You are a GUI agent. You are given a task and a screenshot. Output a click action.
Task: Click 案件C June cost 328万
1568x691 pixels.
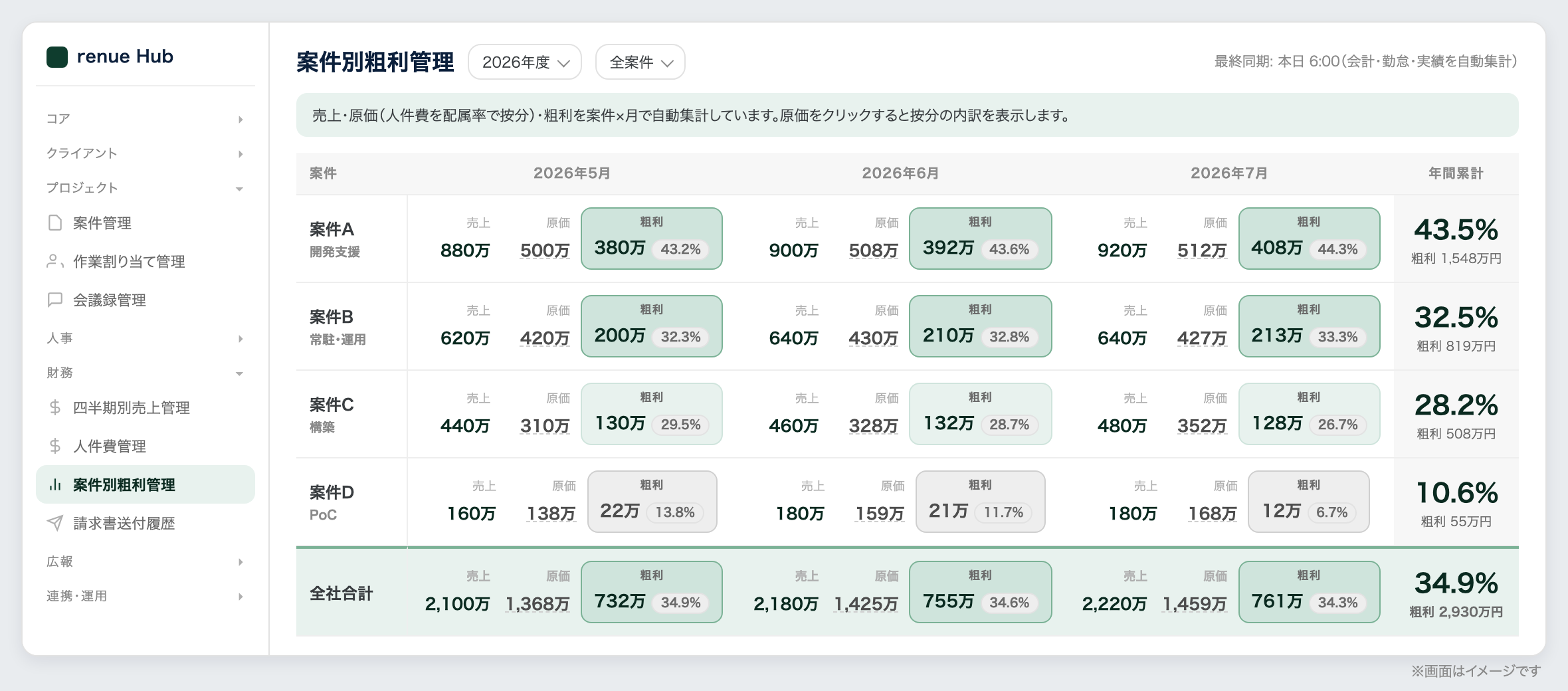tap(873, 426)
